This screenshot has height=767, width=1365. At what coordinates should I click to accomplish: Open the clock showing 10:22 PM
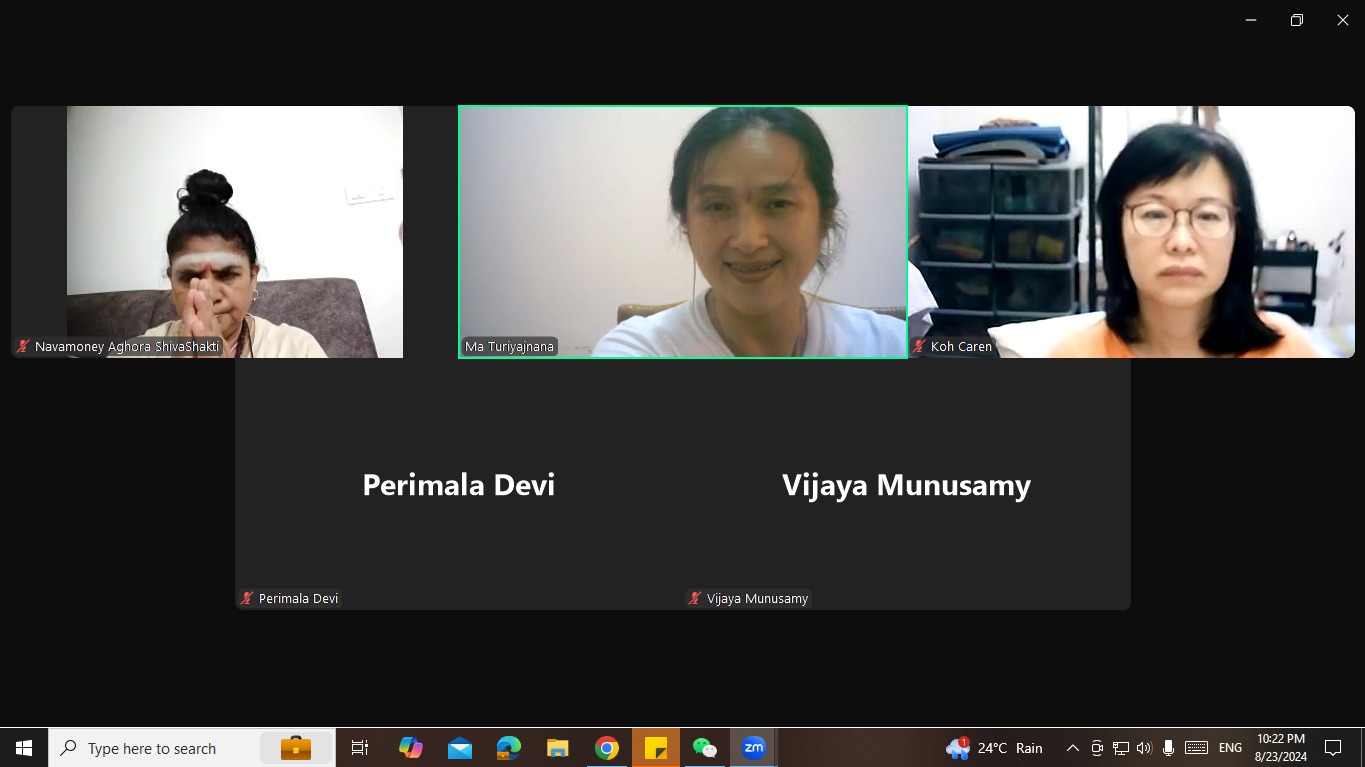pyautogui.click(x=1281, y=747)
